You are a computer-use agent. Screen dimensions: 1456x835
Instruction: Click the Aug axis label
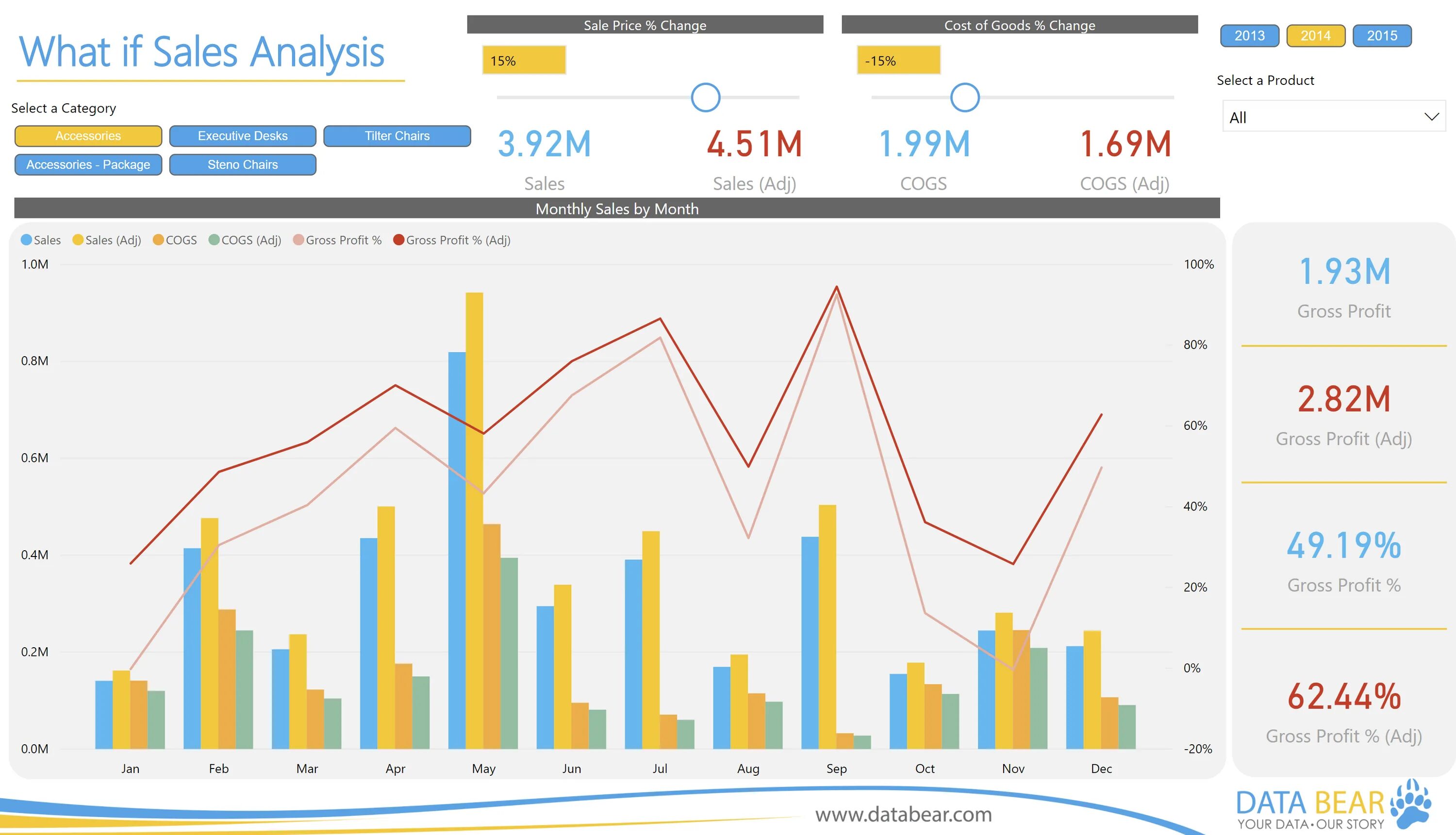[748, 769]
